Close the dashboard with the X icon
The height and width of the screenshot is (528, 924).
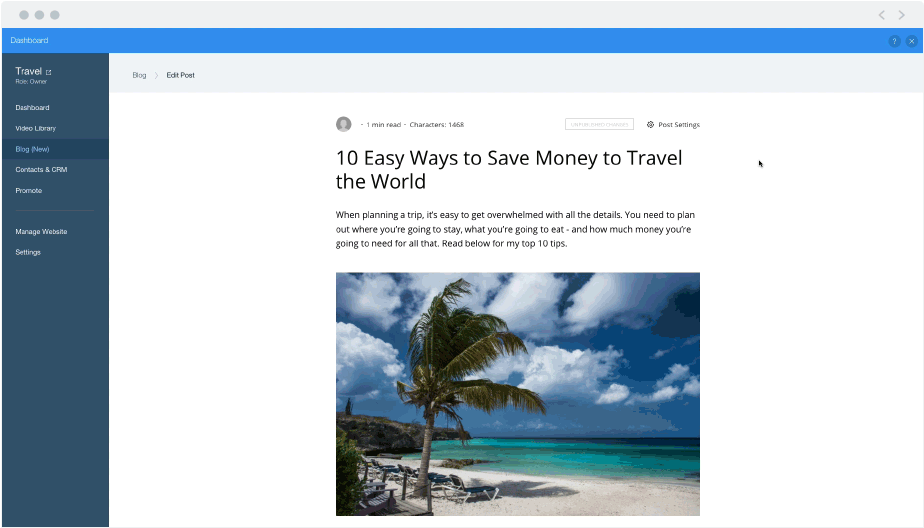pos(912,41)
